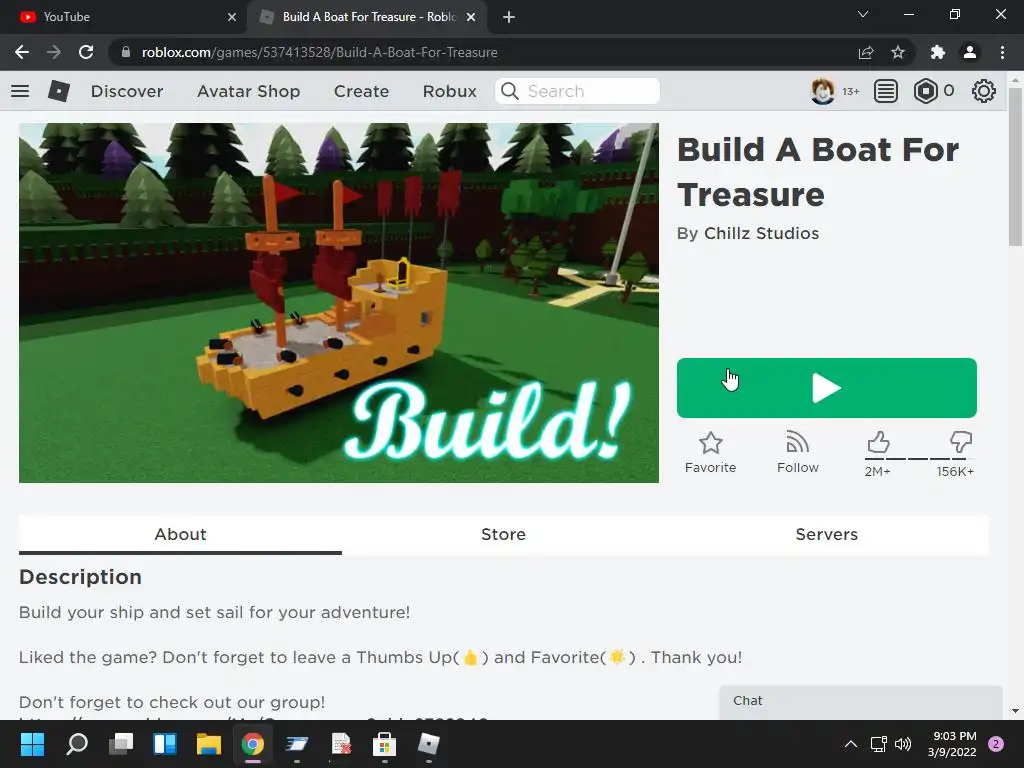Go back in browser history
Image resolution: width=1024 pixels, height=768 pixels.
(x=22, y=52)
